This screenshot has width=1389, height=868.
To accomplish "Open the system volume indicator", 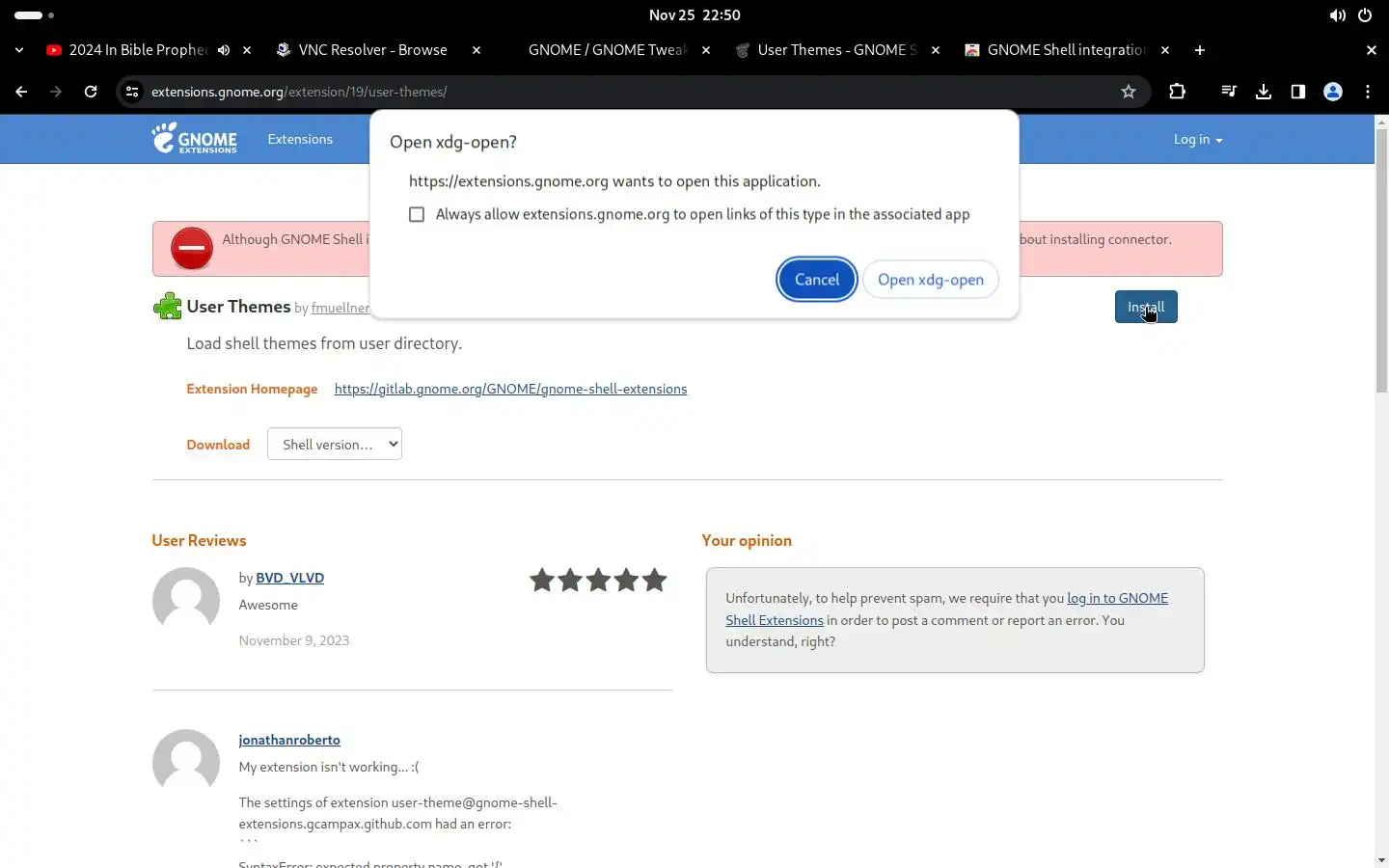I will click(x=1337, y=15).
